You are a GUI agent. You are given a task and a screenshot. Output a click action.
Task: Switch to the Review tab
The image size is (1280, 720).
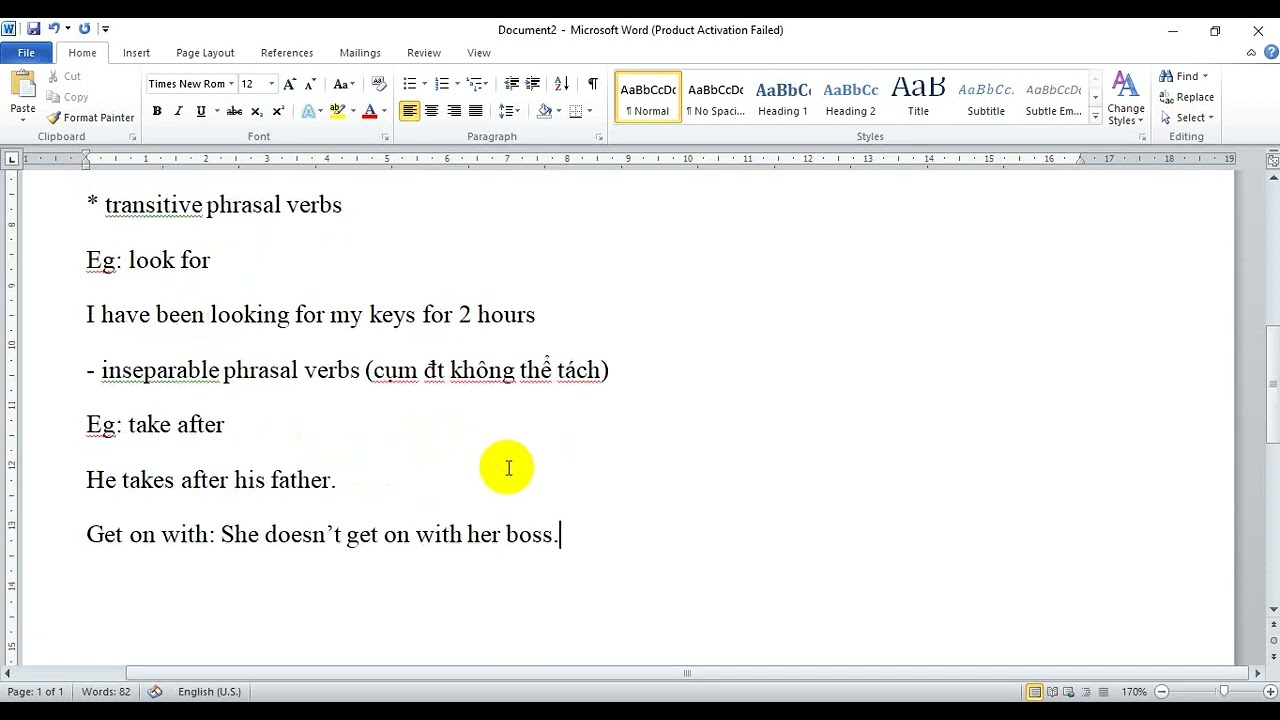coord(424,53)
